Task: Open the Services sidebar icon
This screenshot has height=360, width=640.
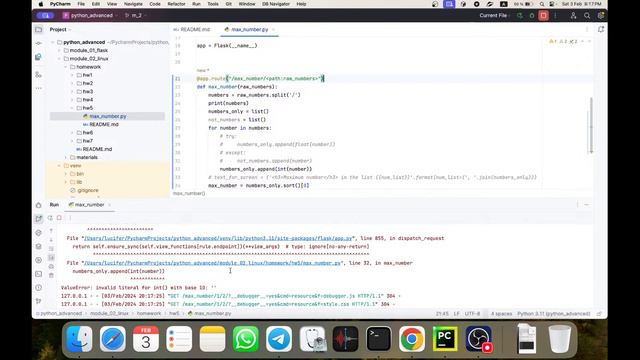Action: tap(38, 260)
